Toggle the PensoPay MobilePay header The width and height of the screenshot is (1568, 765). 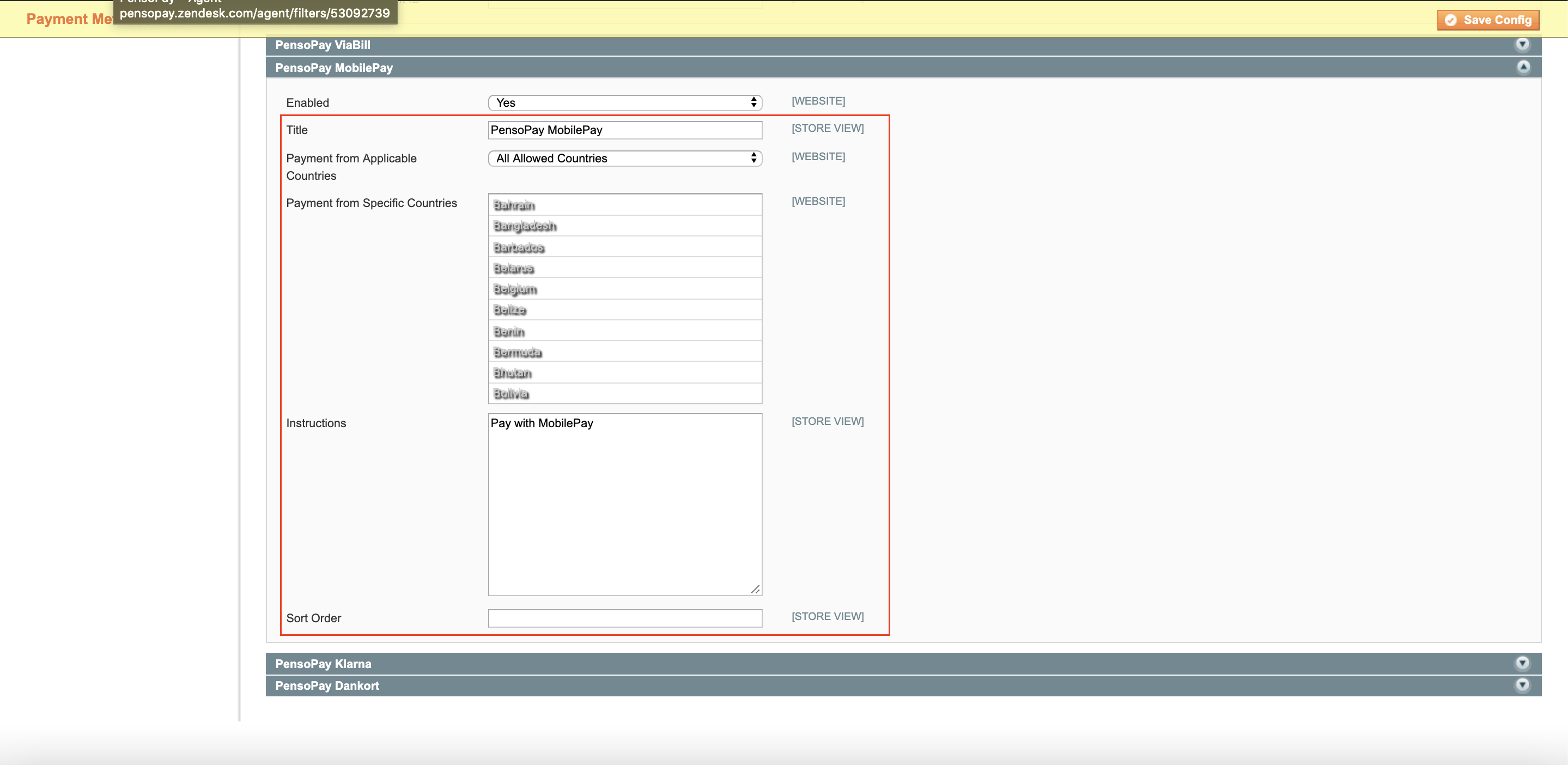tap(903, 68)
